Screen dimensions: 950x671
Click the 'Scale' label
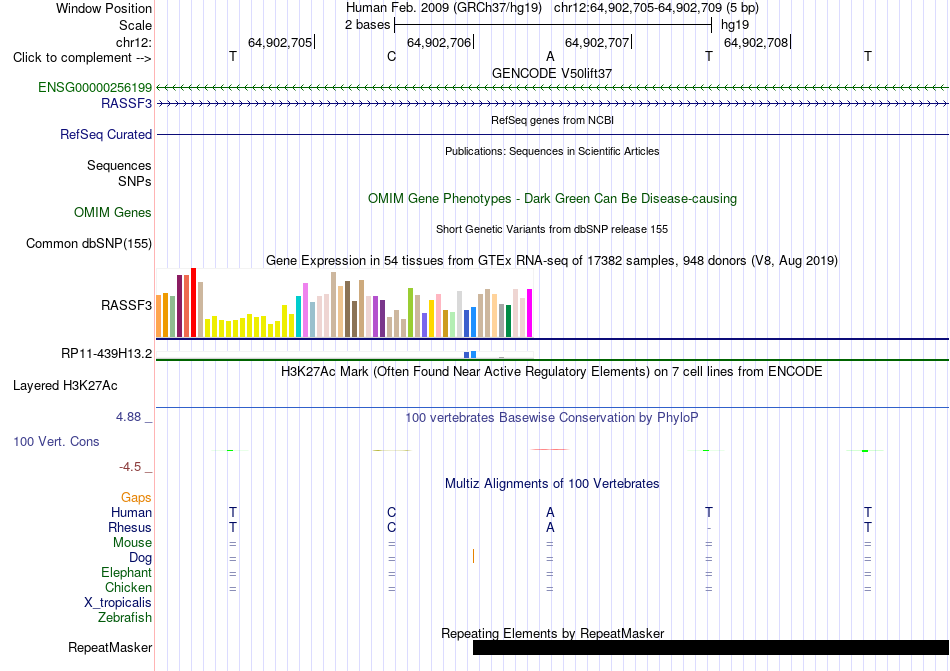click(135, 25)
